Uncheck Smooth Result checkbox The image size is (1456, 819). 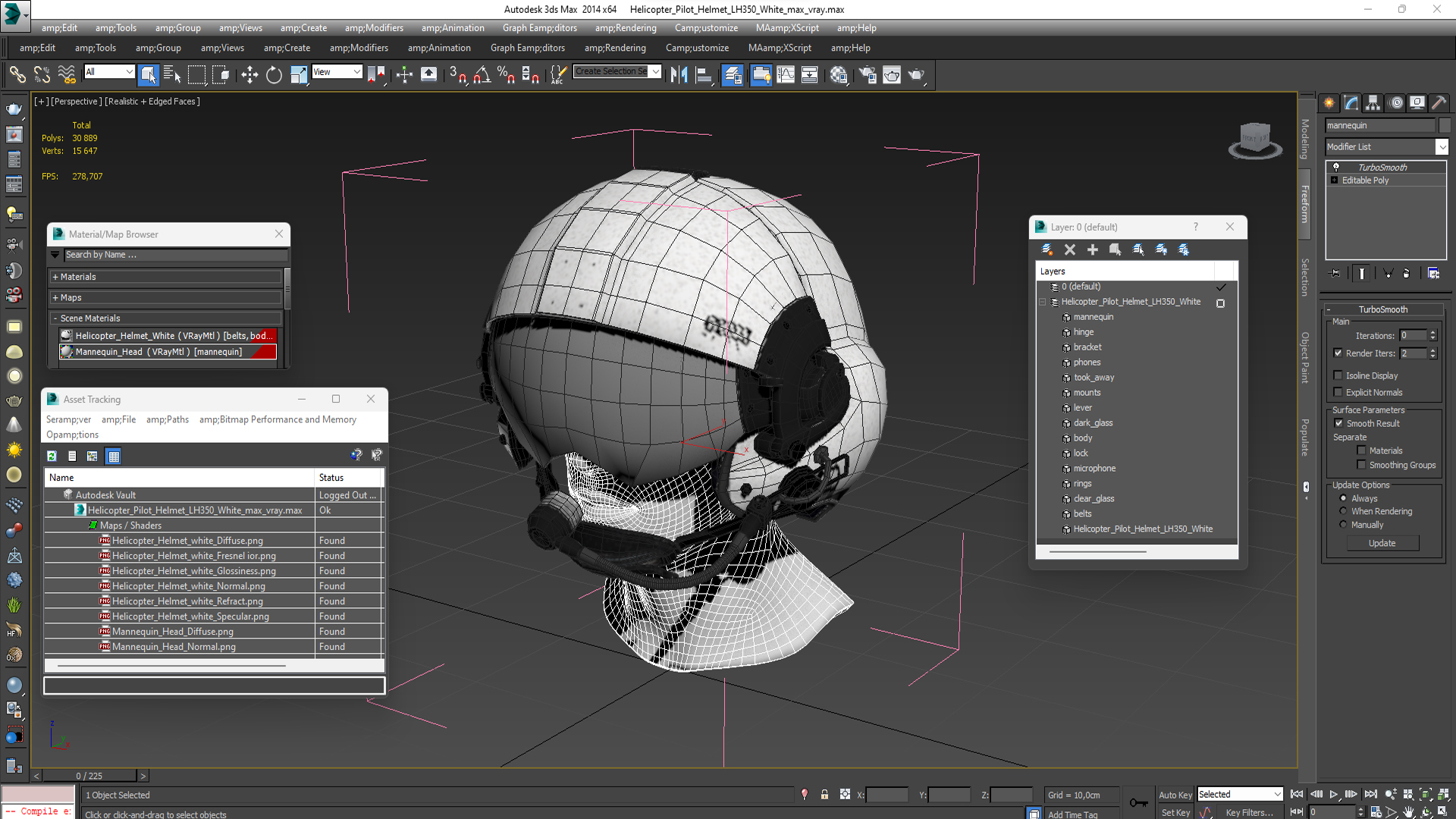pyautogui.click(x=1338, y=423)
